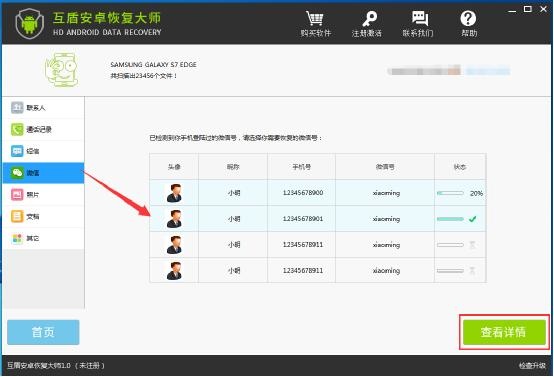
Task: Select the orange document sidebar item
Action: point(43,217)
